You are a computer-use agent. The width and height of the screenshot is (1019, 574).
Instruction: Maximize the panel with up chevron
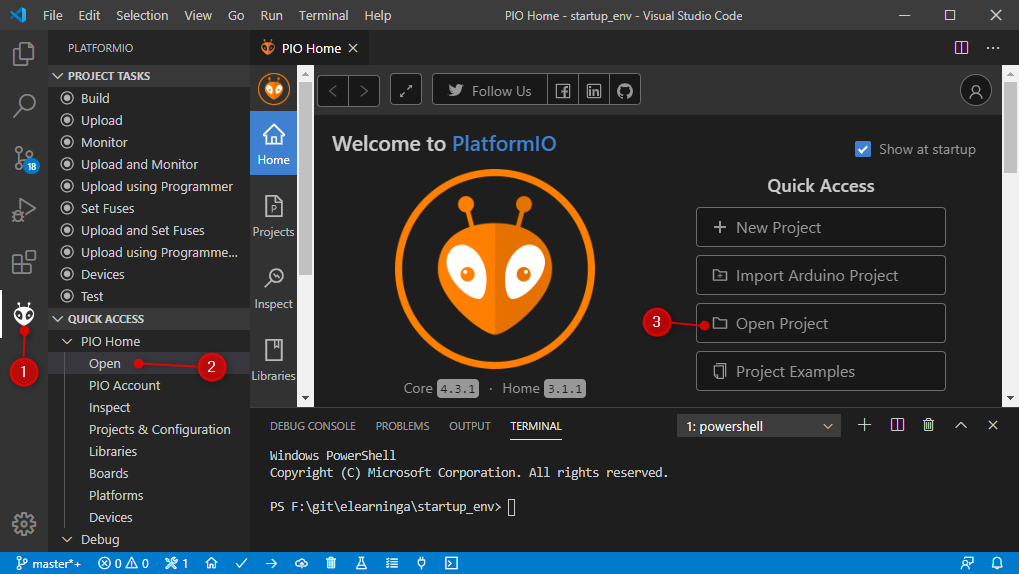961,425
